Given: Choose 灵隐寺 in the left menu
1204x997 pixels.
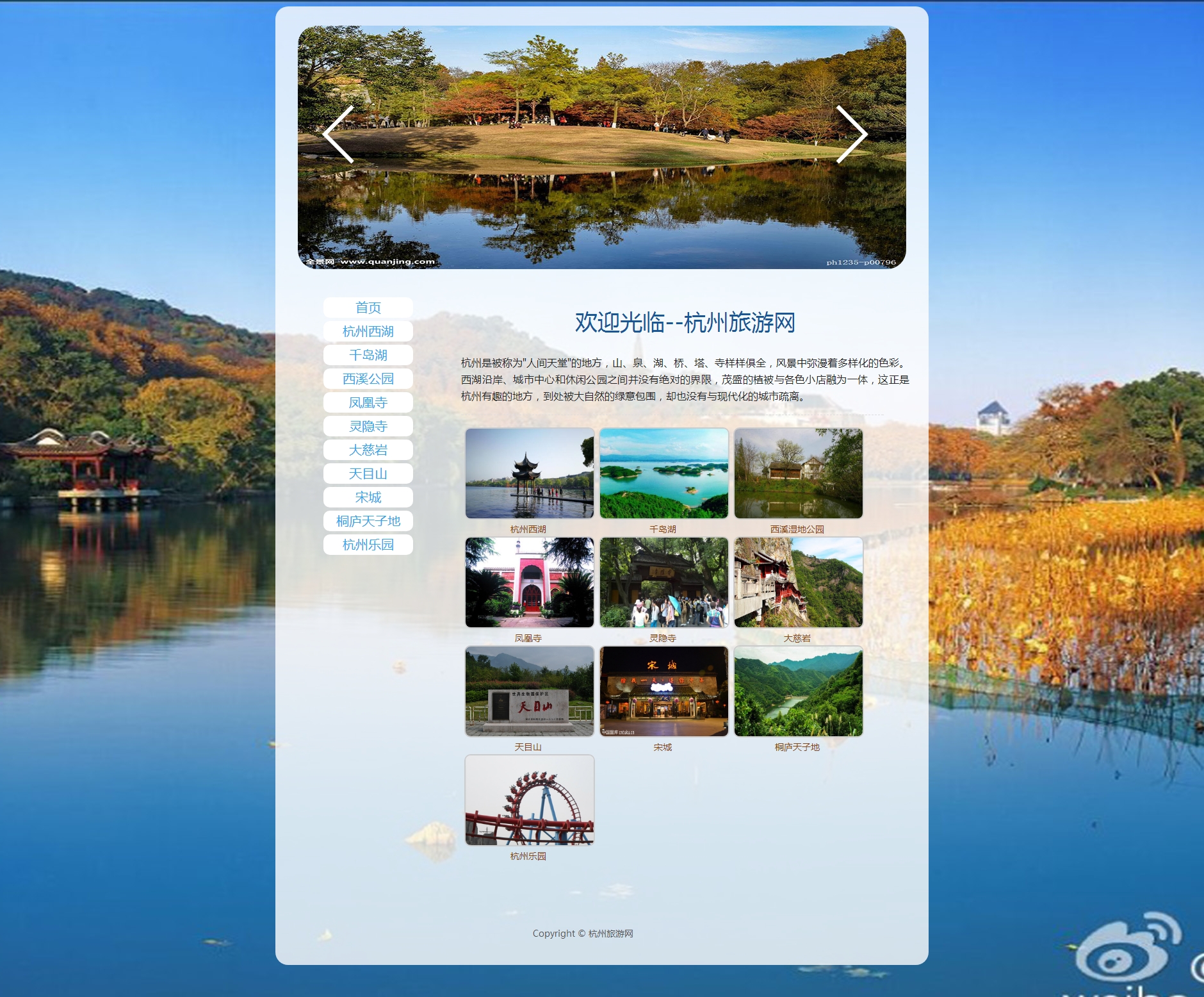Looking at the screenshot, I should (x=368, y=426).
